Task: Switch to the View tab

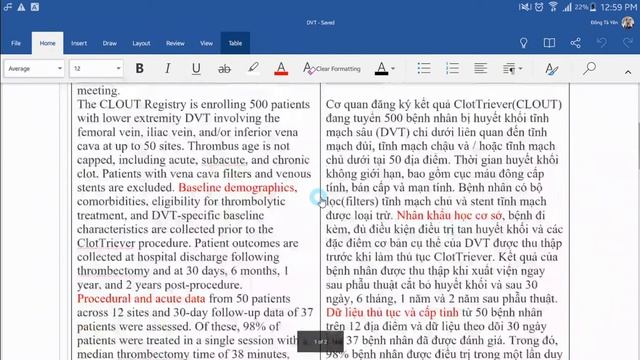Action: (x=206, y=43)
